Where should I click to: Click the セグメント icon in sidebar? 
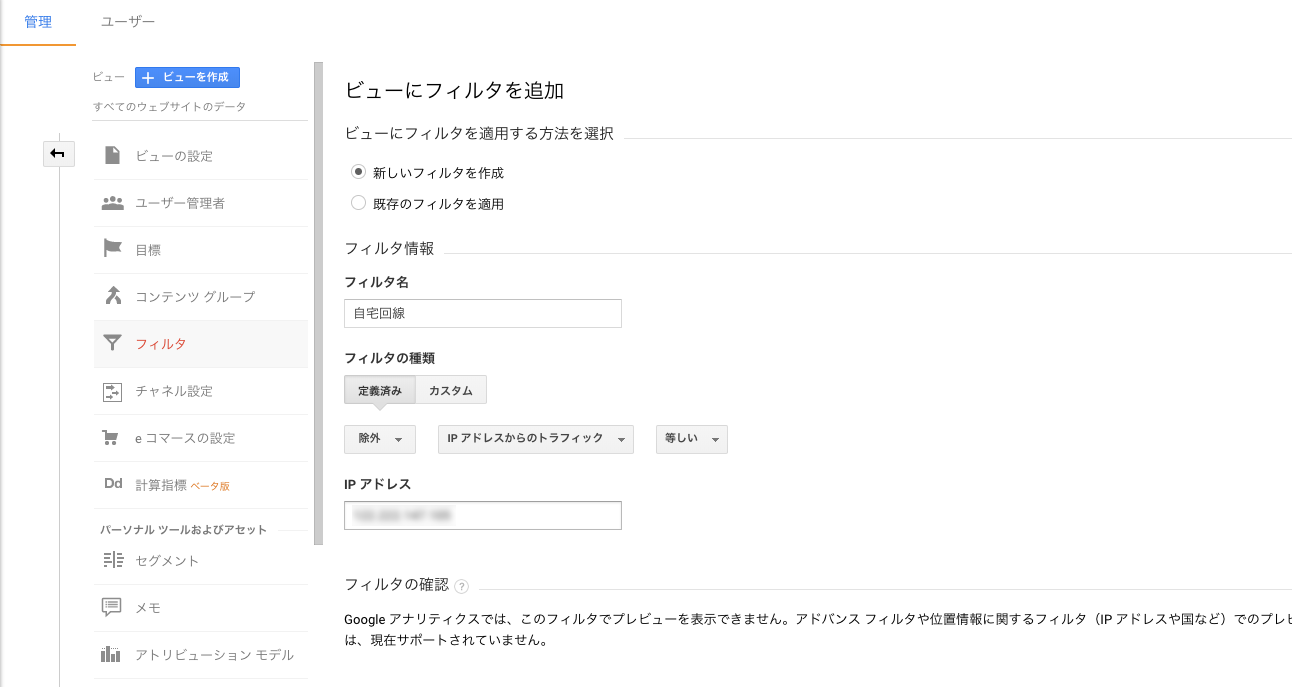coord(113,560)
